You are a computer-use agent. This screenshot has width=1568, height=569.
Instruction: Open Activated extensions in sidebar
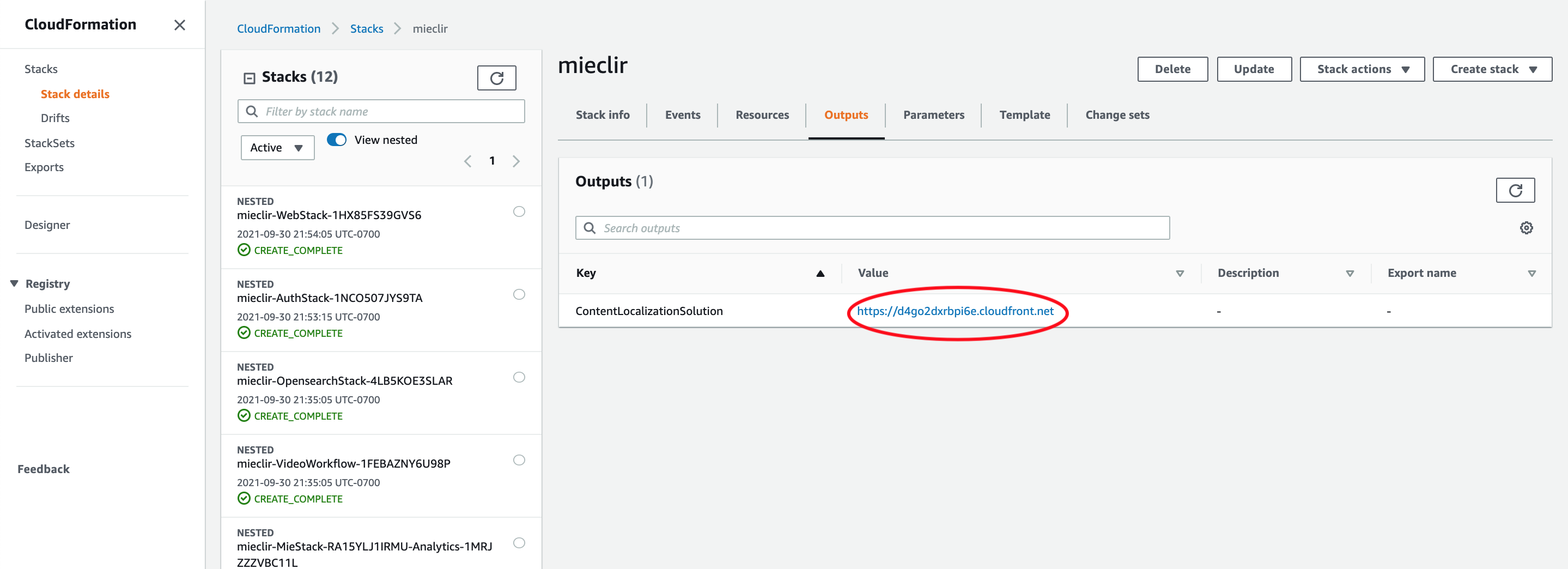[77, 334]
